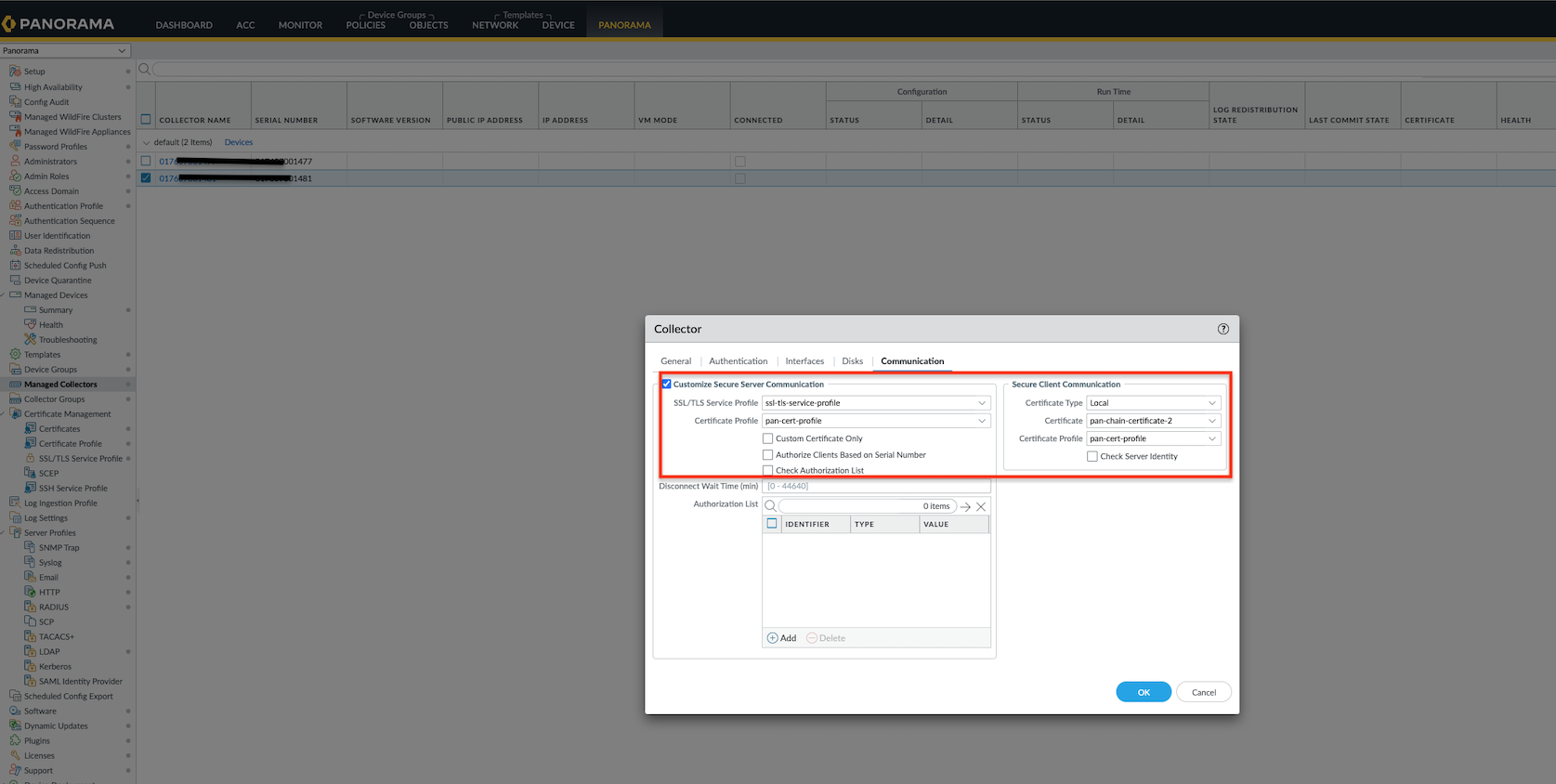Click the Software icon in the sidebar
Image resolution: width=1556 pixels, height=784 pixels.
tap(15, 712)
